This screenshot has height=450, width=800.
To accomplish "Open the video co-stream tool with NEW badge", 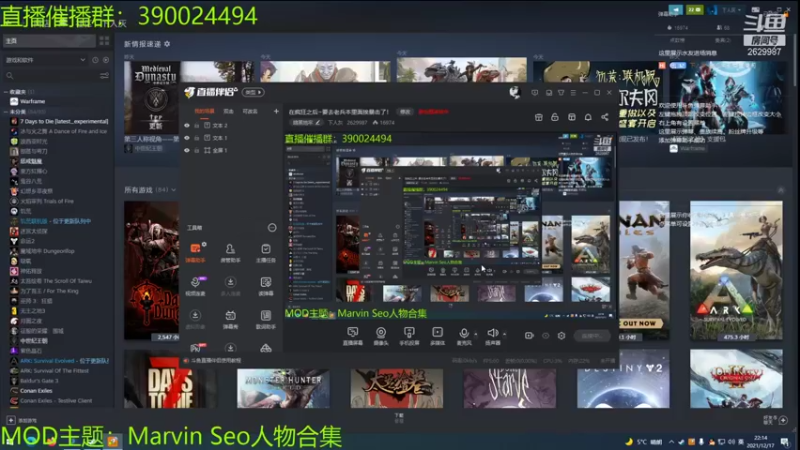I will 195,286.
